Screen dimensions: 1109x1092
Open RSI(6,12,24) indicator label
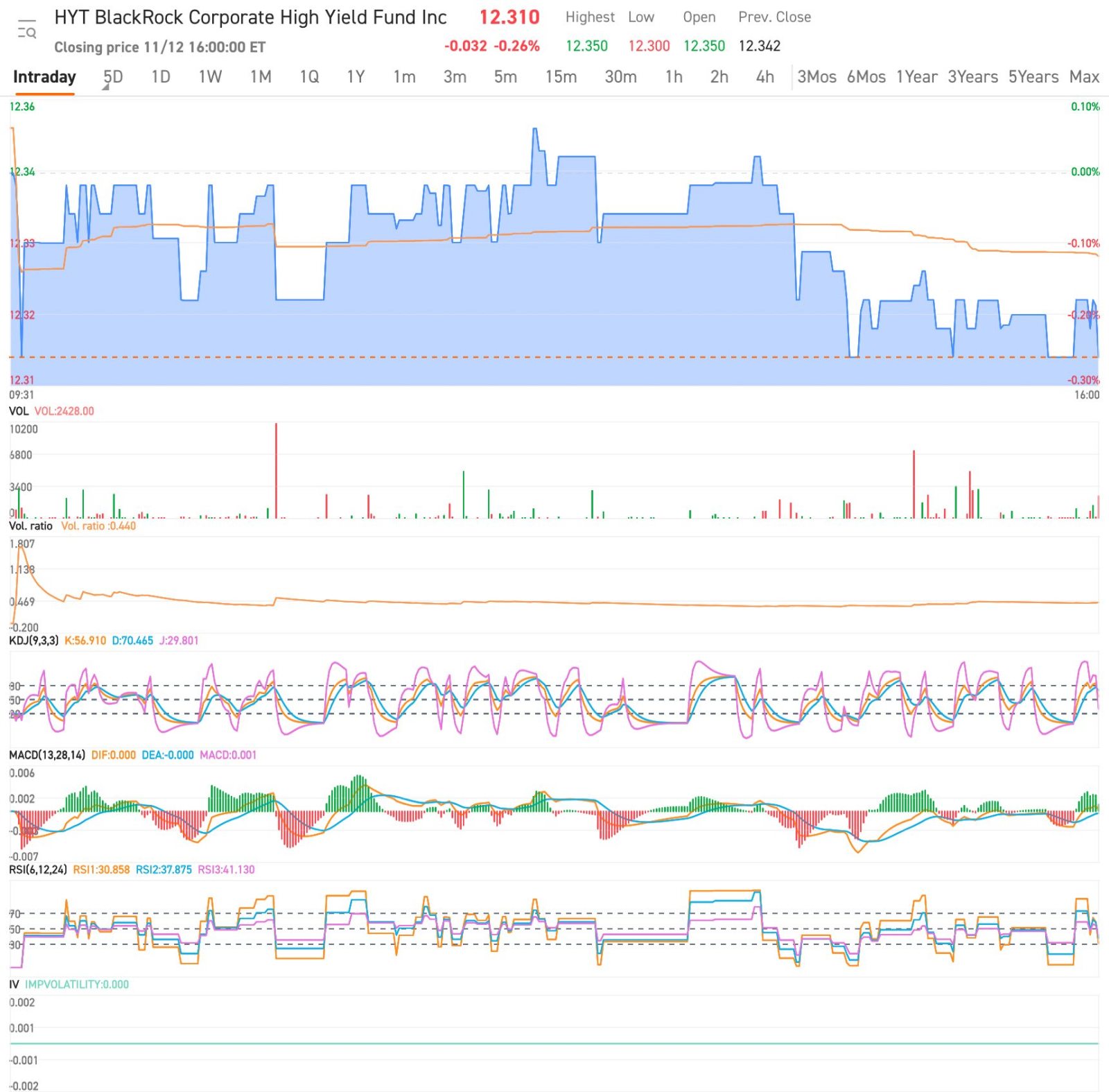tap(38, 869)
